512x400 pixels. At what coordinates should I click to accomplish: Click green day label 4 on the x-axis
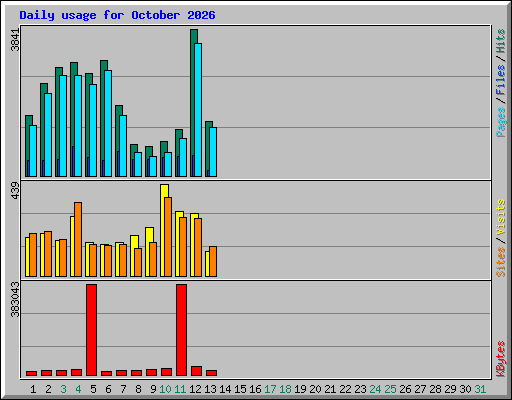(x=78, y=389)
